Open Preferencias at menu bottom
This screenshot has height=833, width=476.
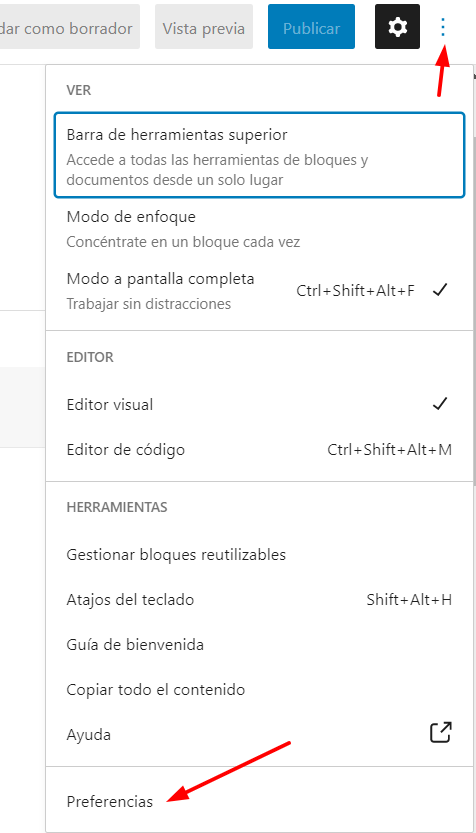pos(259,802)
